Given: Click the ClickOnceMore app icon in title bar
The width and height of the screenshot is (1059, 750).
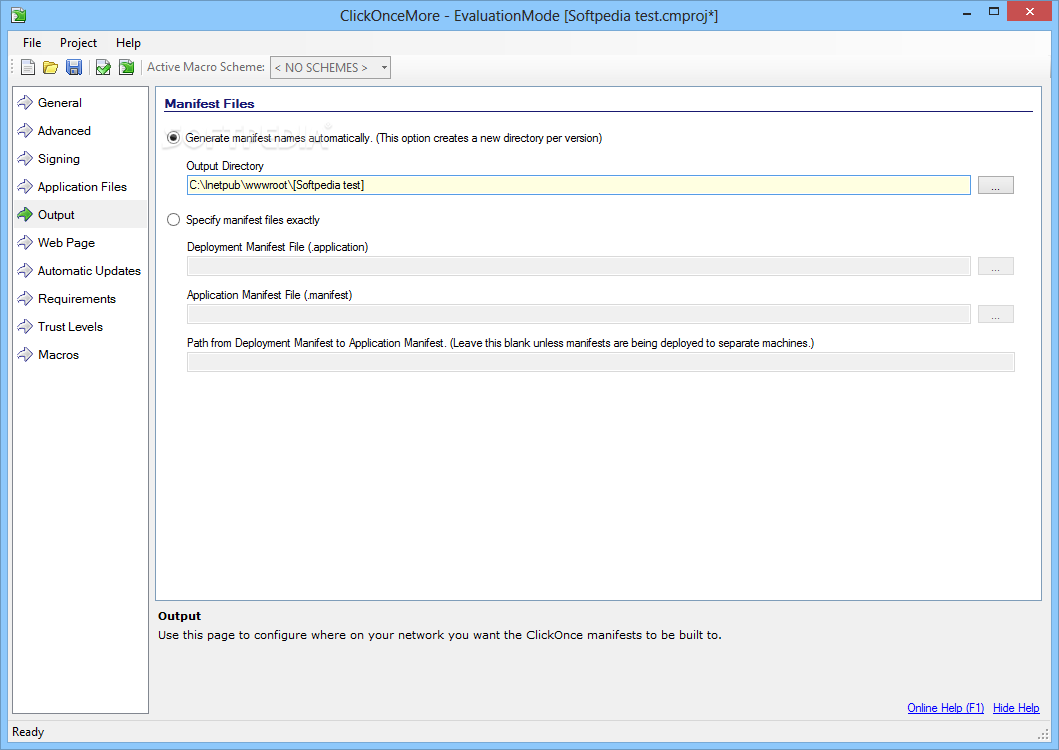Looking at the screenshot, I should tap(18, 15).
